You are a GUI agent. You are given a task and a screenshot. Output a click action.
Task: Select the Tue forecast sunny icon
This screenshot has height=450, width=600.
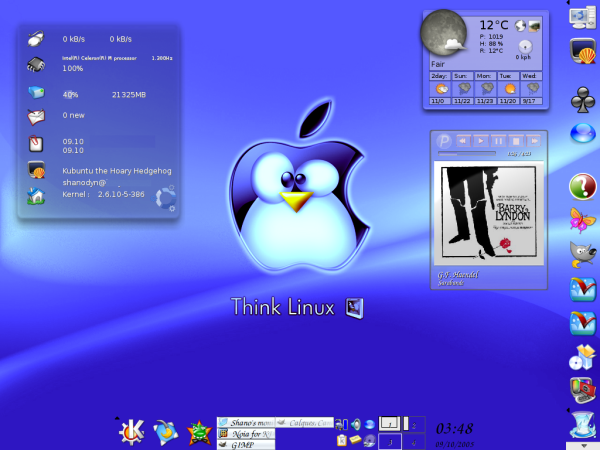tap(509, 89)
